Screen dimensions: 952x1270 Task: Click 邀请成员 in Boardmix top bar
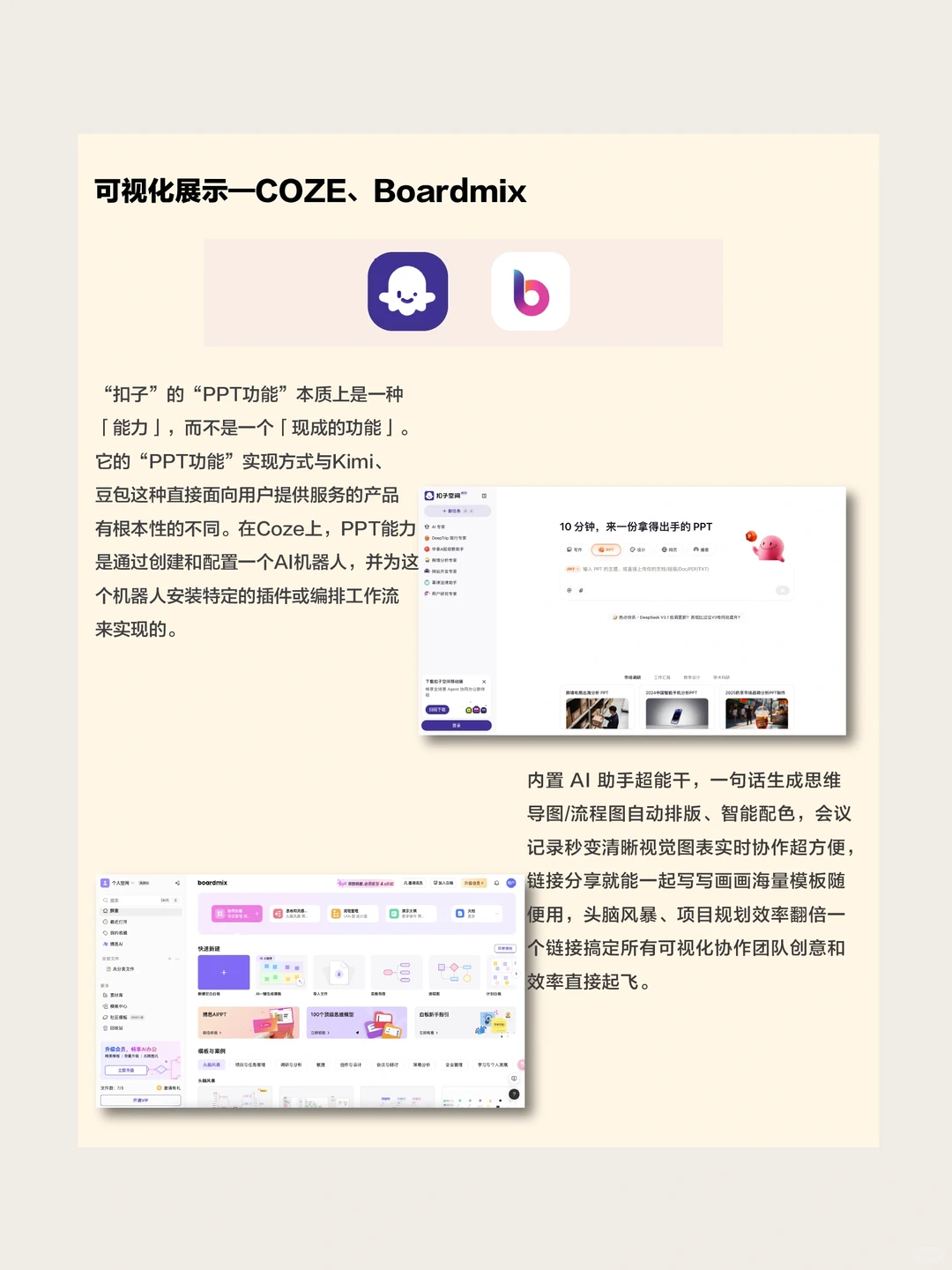coord(413,883)
